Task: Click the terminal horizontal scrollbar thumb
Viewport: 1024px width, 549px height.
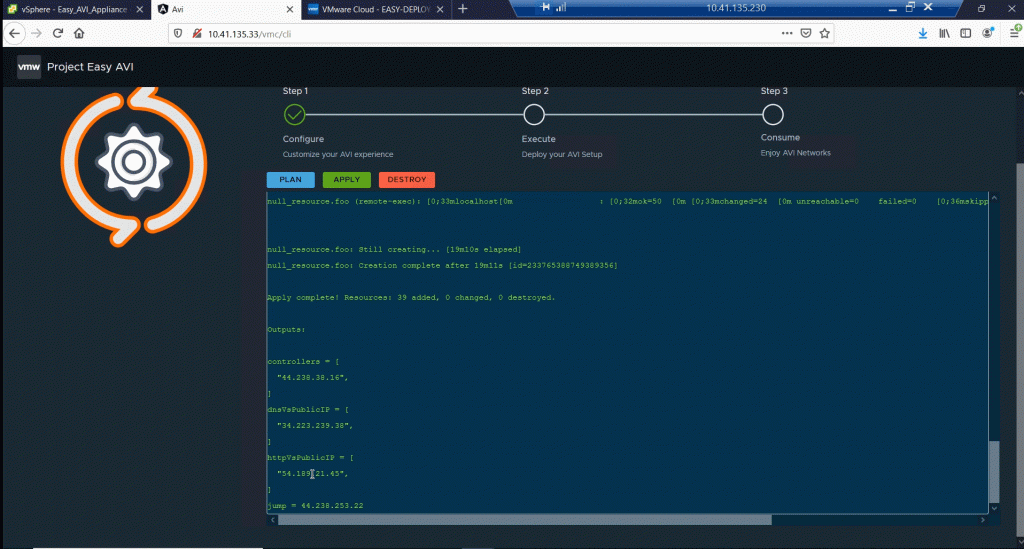Action: pos(524,520)
